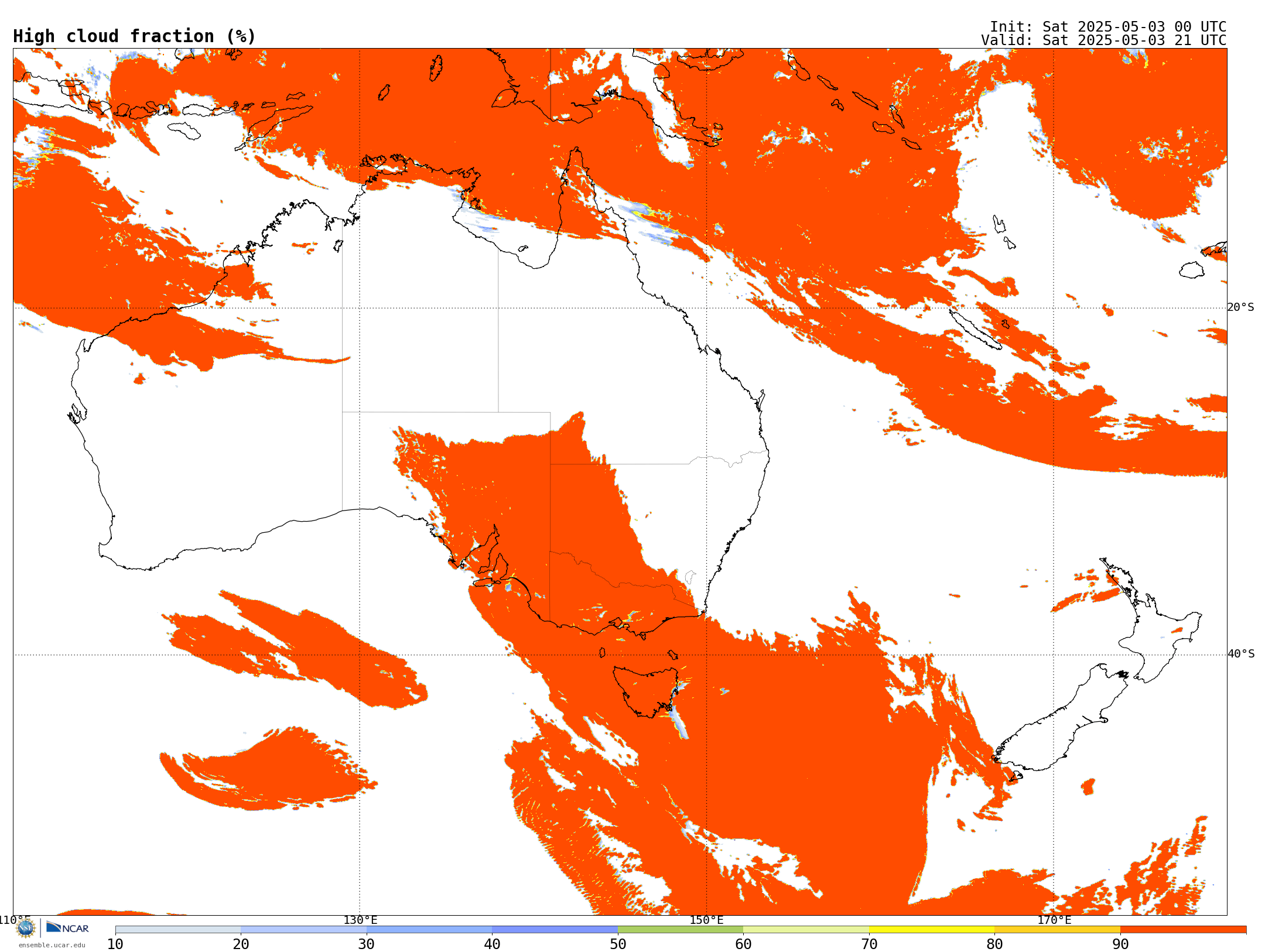Click the 20-30 light blue colorbar segment
This screenshot has height=952, width=1265.
click(303, 930)
